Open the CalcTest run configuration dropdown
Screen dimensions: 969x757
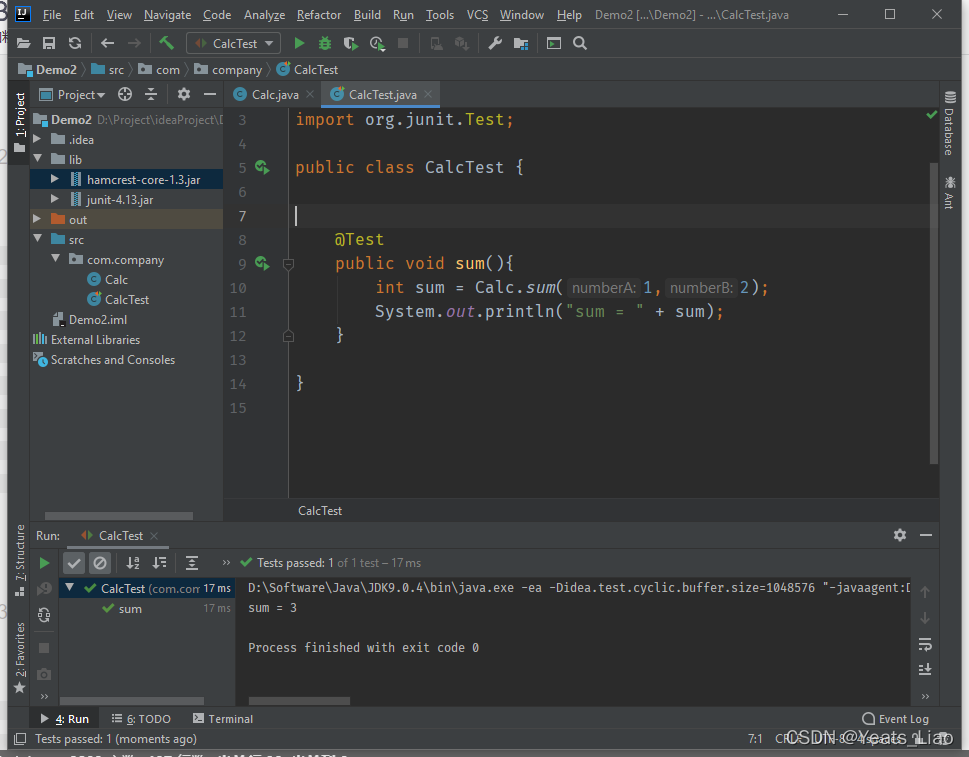coord(233,44)
